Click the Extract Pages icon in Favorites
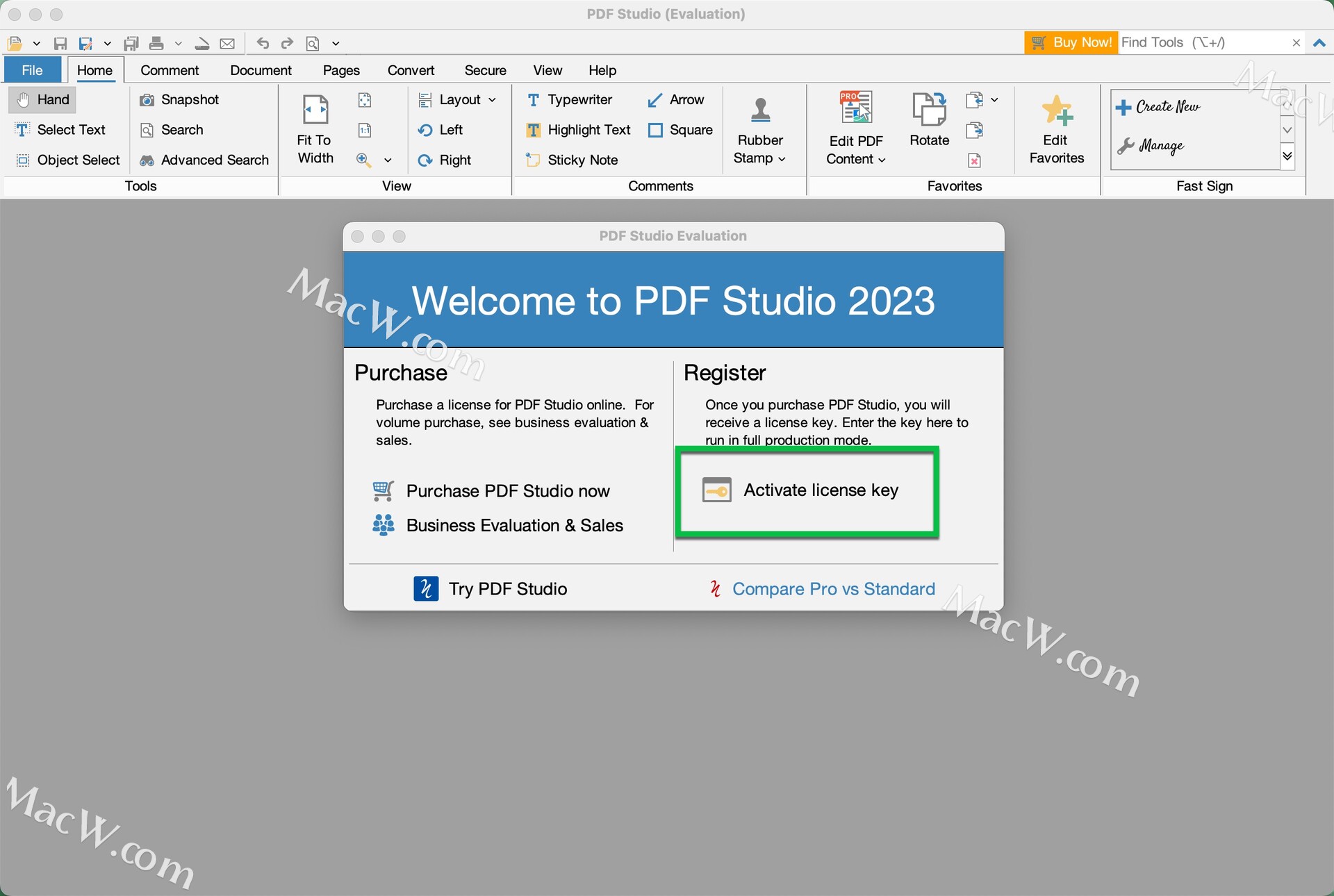 tap(974, 130)
